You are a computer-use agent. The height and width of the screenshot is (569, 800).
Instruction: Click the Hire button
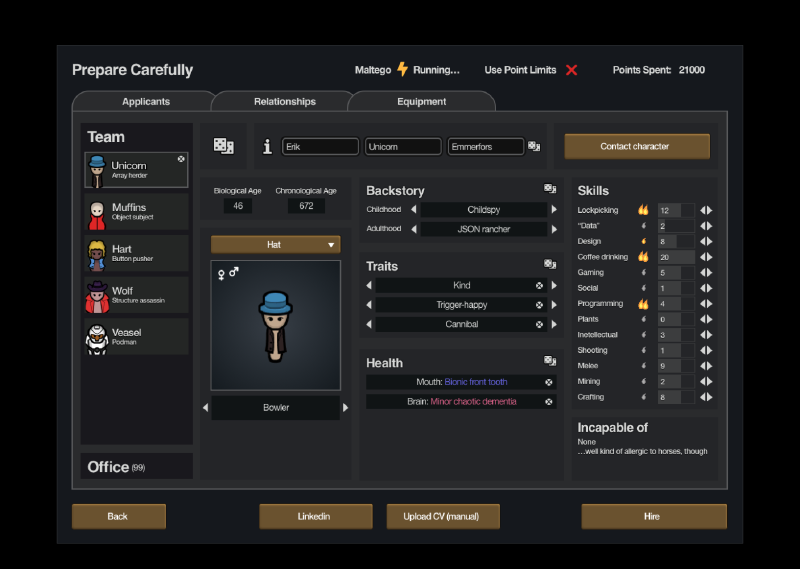[654, 516]
